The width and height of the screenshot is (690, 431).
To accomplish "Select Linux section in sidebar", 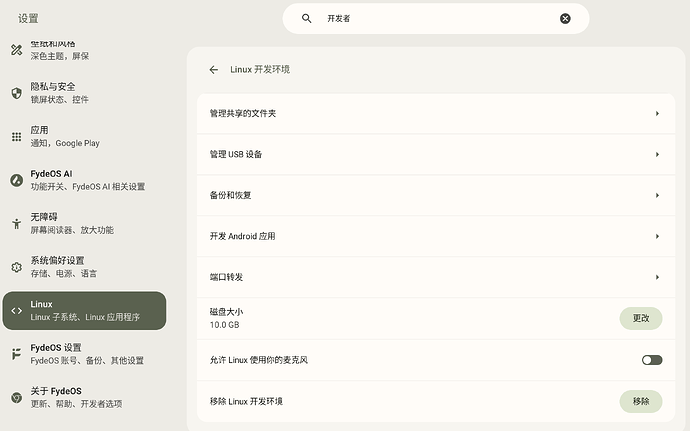I will tap(84, 310).
